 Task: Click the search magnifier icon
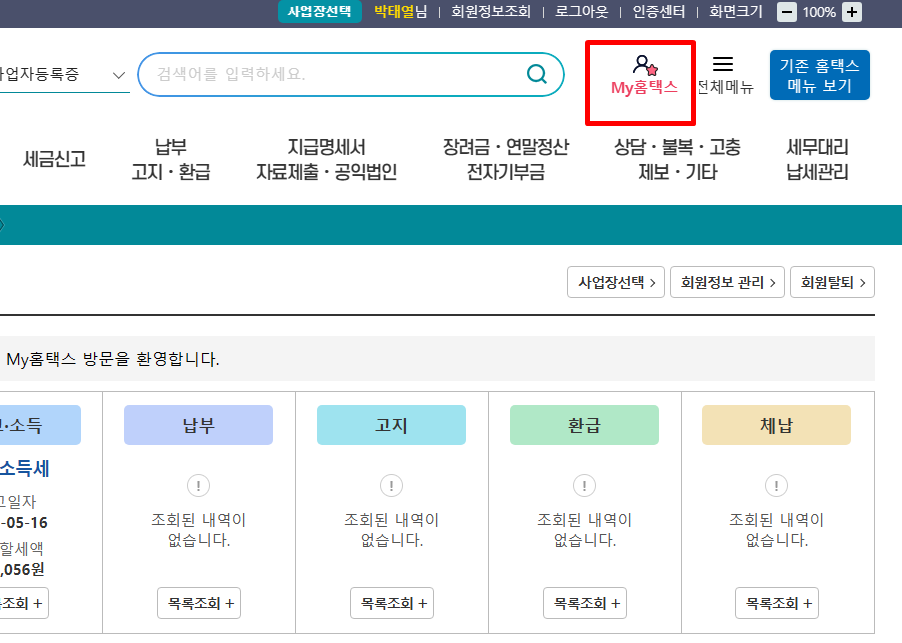537,74
